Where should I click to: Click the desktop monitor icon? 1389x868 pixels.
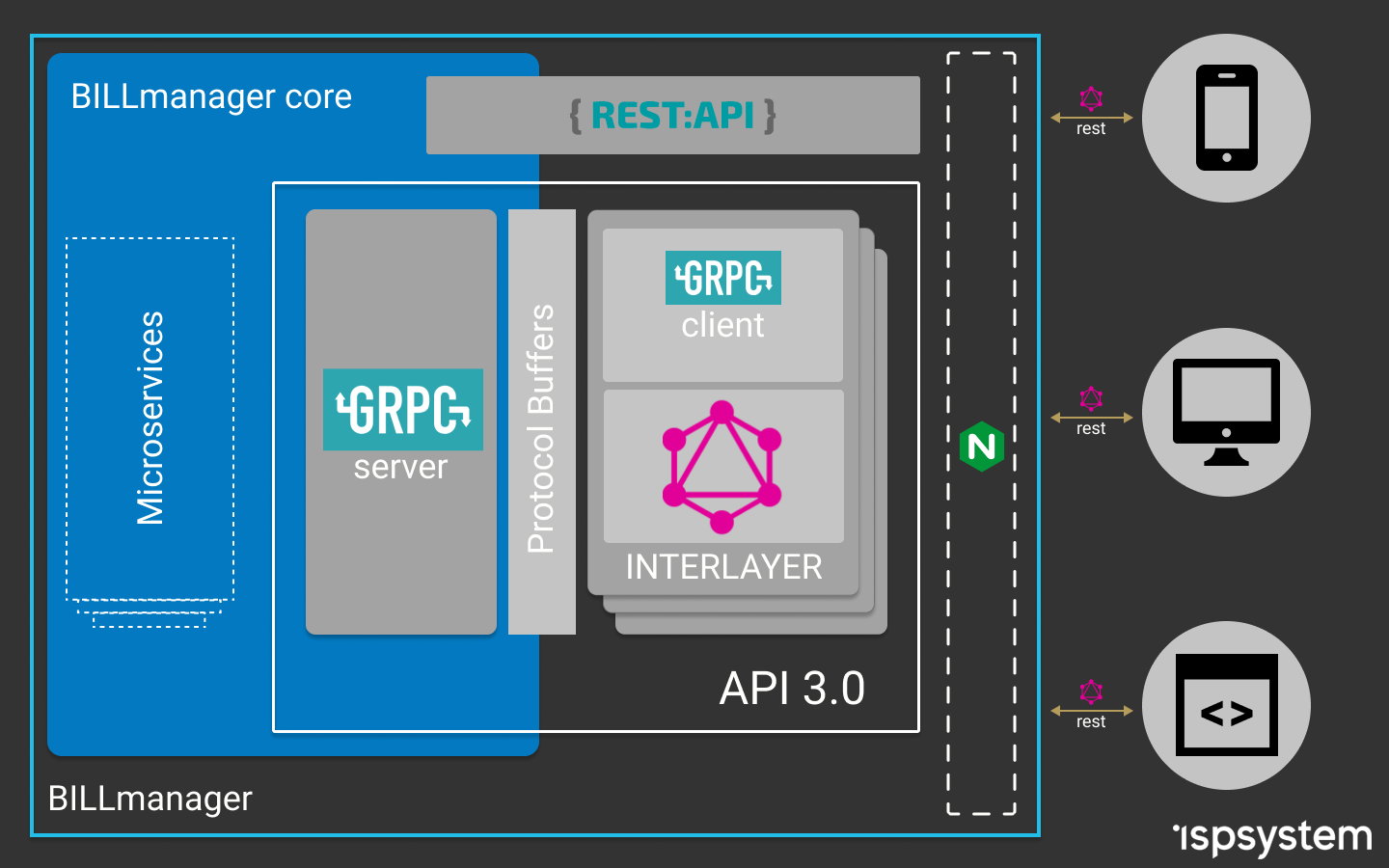[1226, 412]
